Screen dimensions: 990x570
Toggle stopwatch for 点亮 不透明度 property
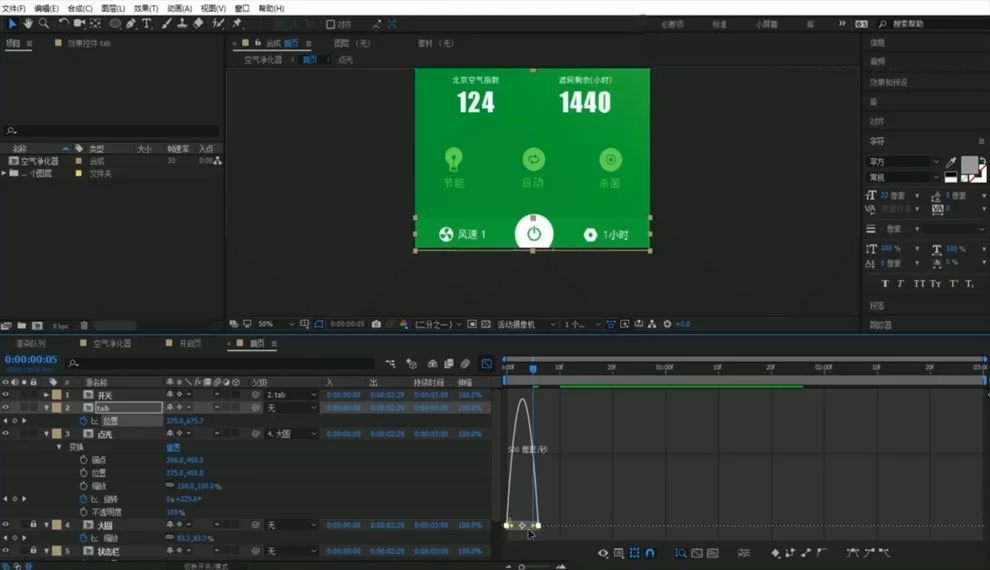point(83,512)
